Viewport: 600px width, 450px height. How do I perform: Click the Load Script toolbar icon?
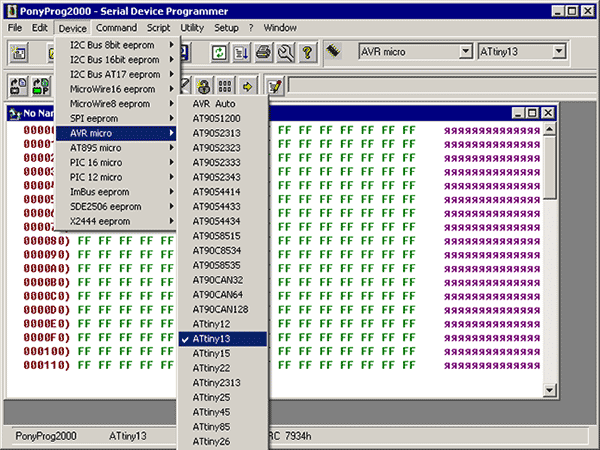(241, 52)
